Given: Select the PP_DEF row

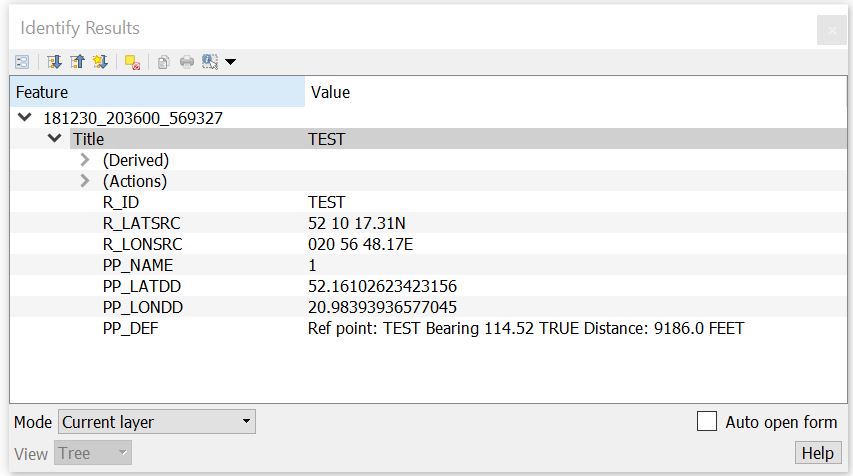Looking at the screenshot, I should click(x=429, y=328).
